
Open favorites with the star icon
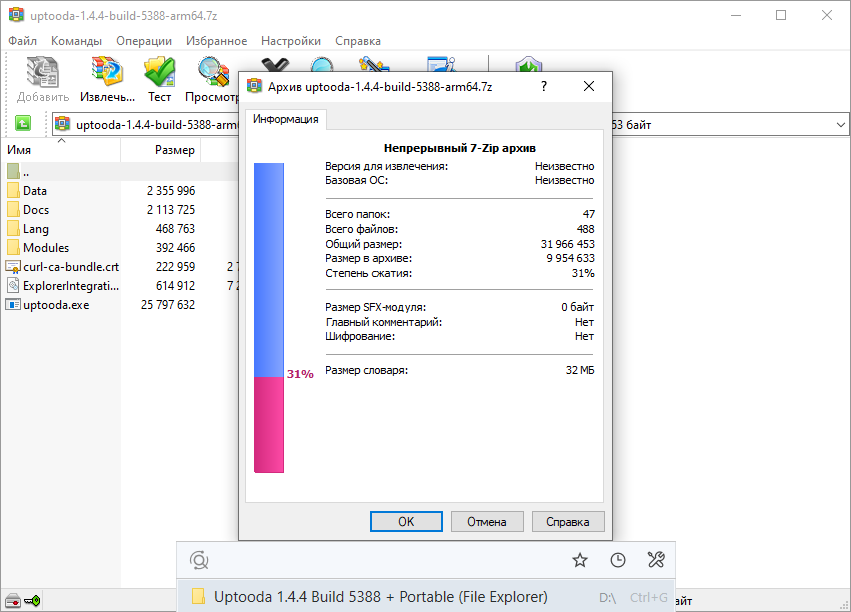point(580,560)
